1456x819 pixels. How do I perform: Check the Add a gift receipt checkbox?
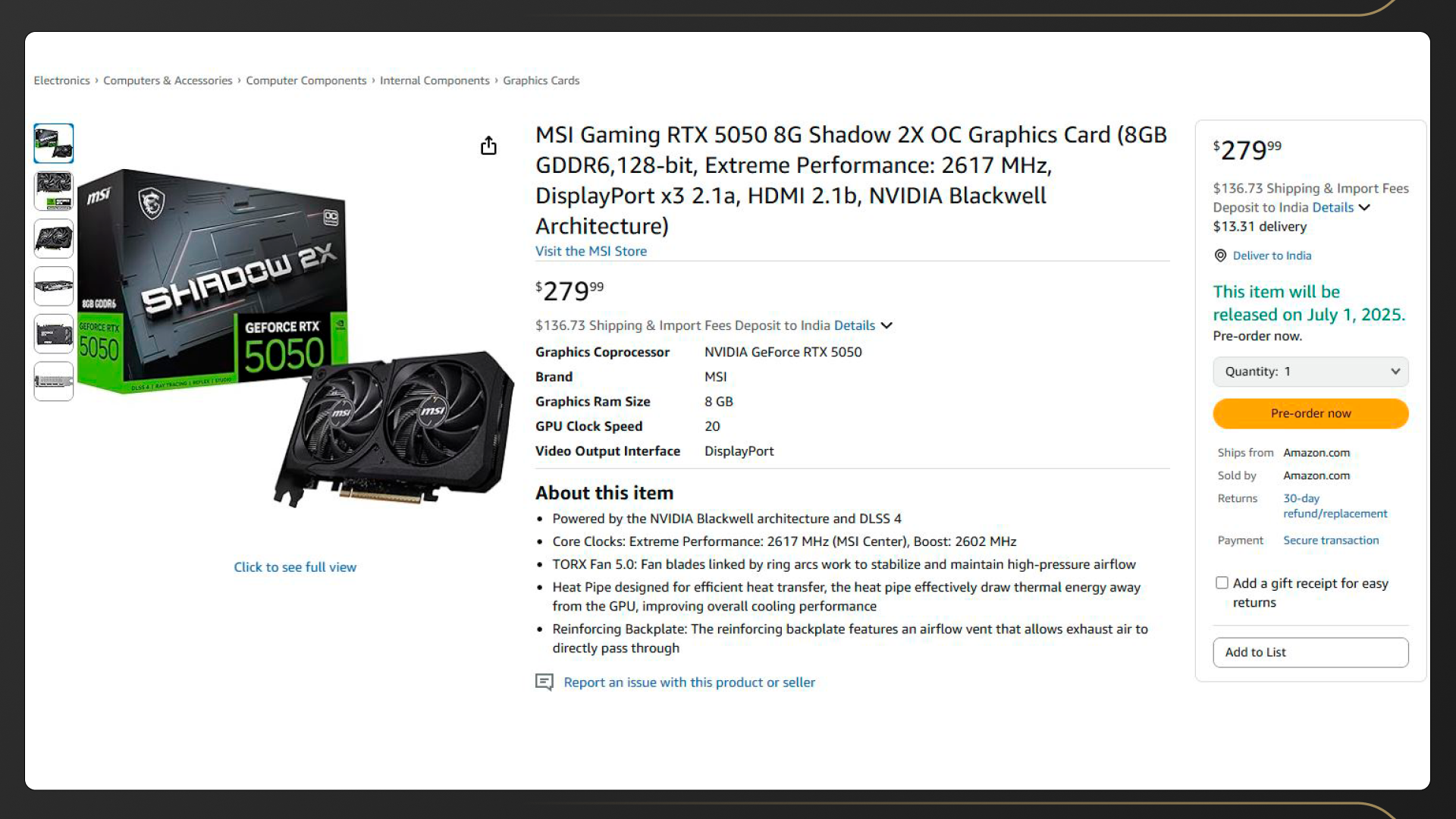1222,582
